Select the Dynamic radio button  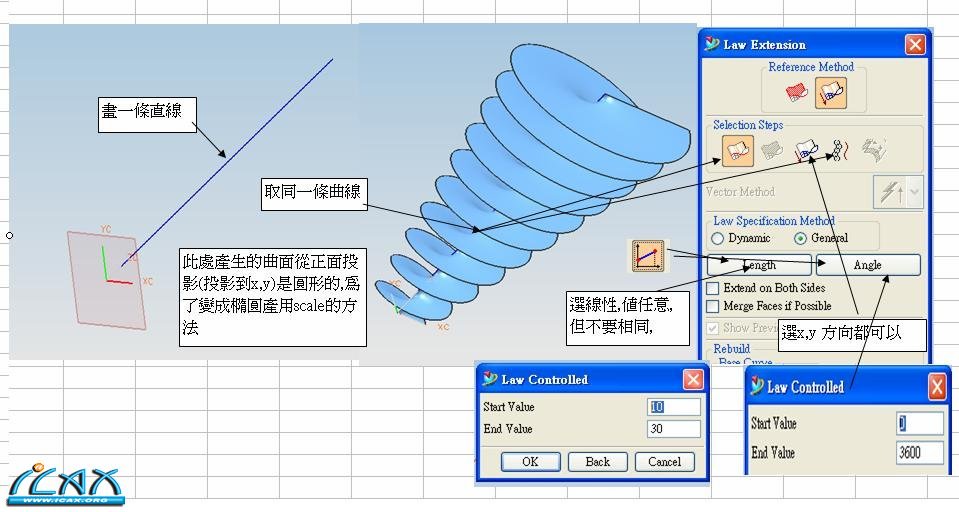click(717, 238)
